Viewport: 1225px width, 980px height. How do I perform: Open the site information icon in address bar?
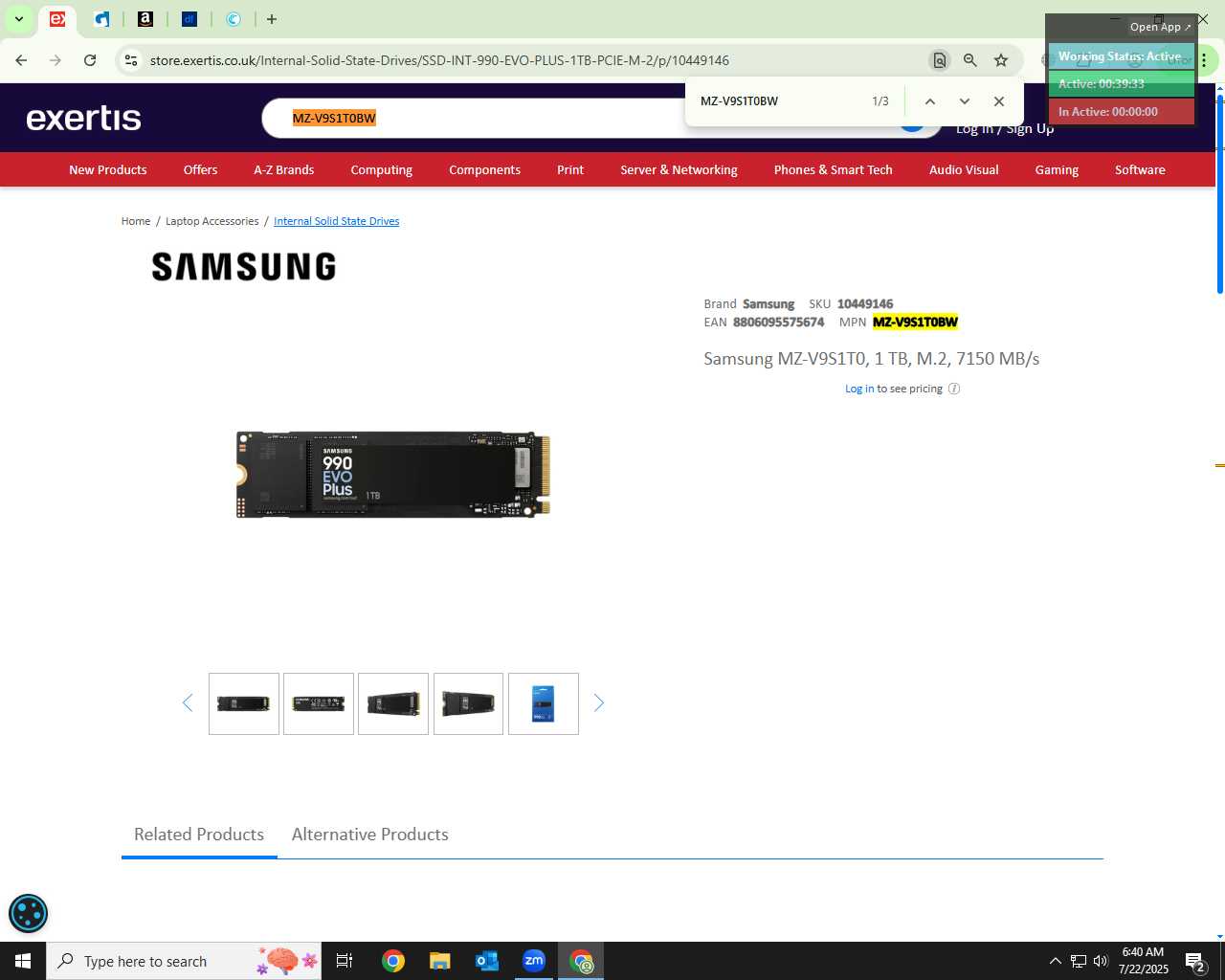(x=131, y=60)
